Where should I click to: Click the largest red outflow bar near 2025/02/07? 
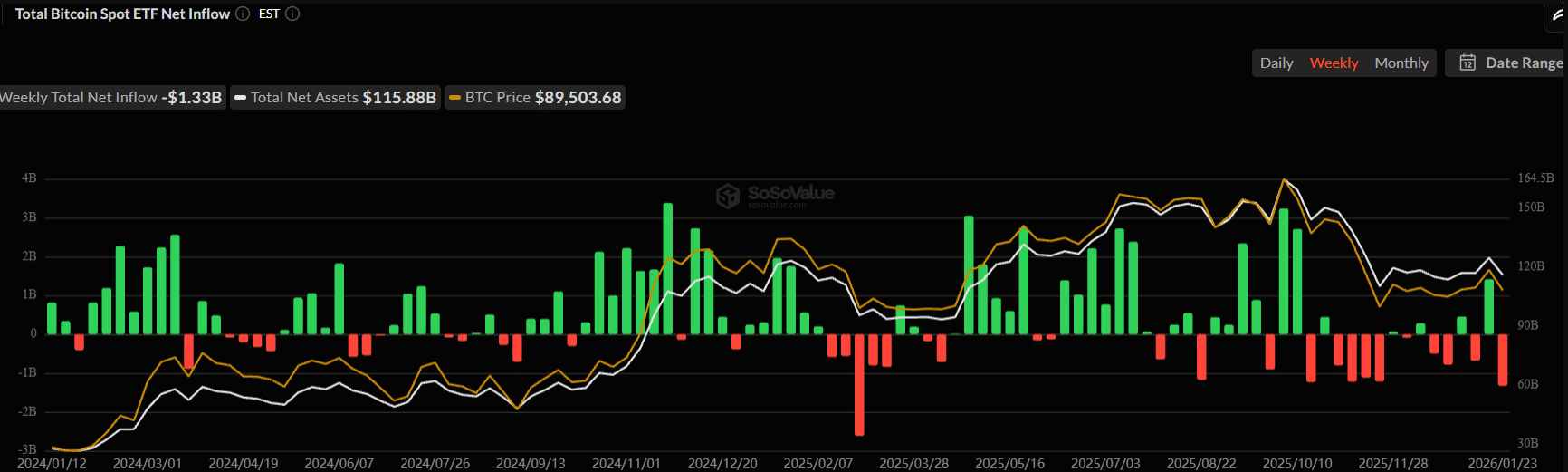(859, 385)
